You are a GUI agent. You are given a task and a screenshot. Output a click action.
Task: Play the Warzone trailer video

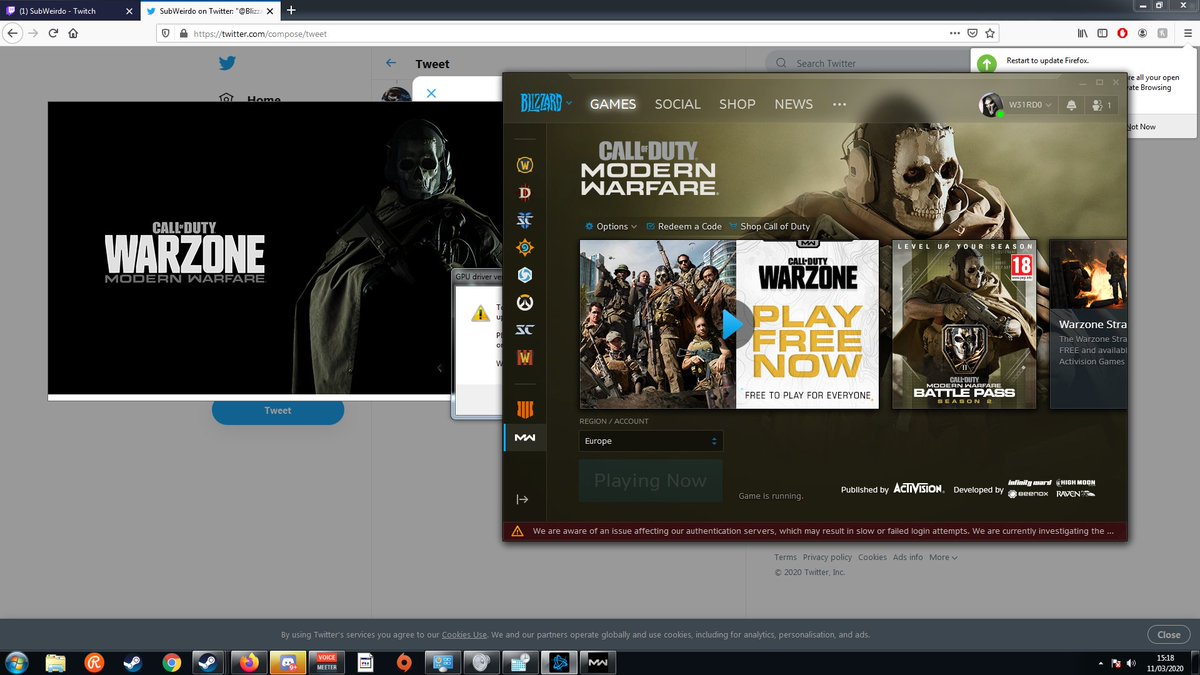733,324
